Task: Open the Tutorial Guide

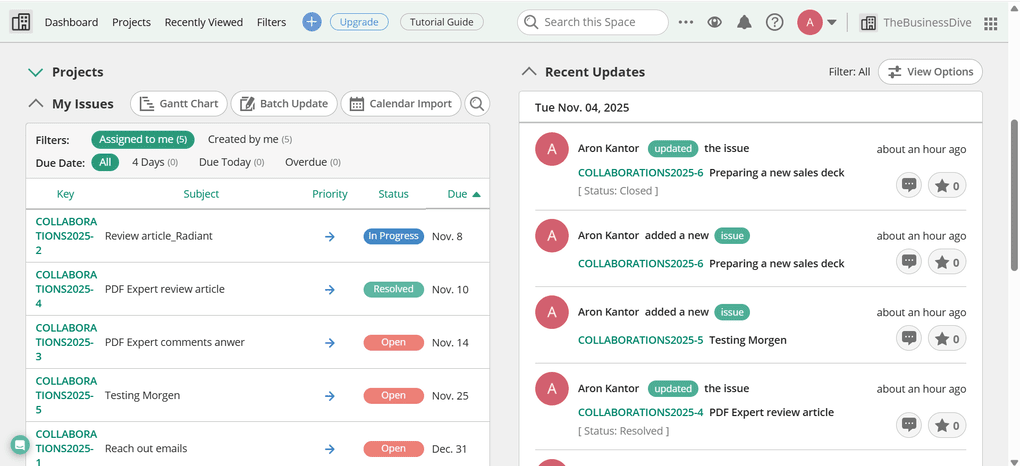Action: tap(442, 22)
